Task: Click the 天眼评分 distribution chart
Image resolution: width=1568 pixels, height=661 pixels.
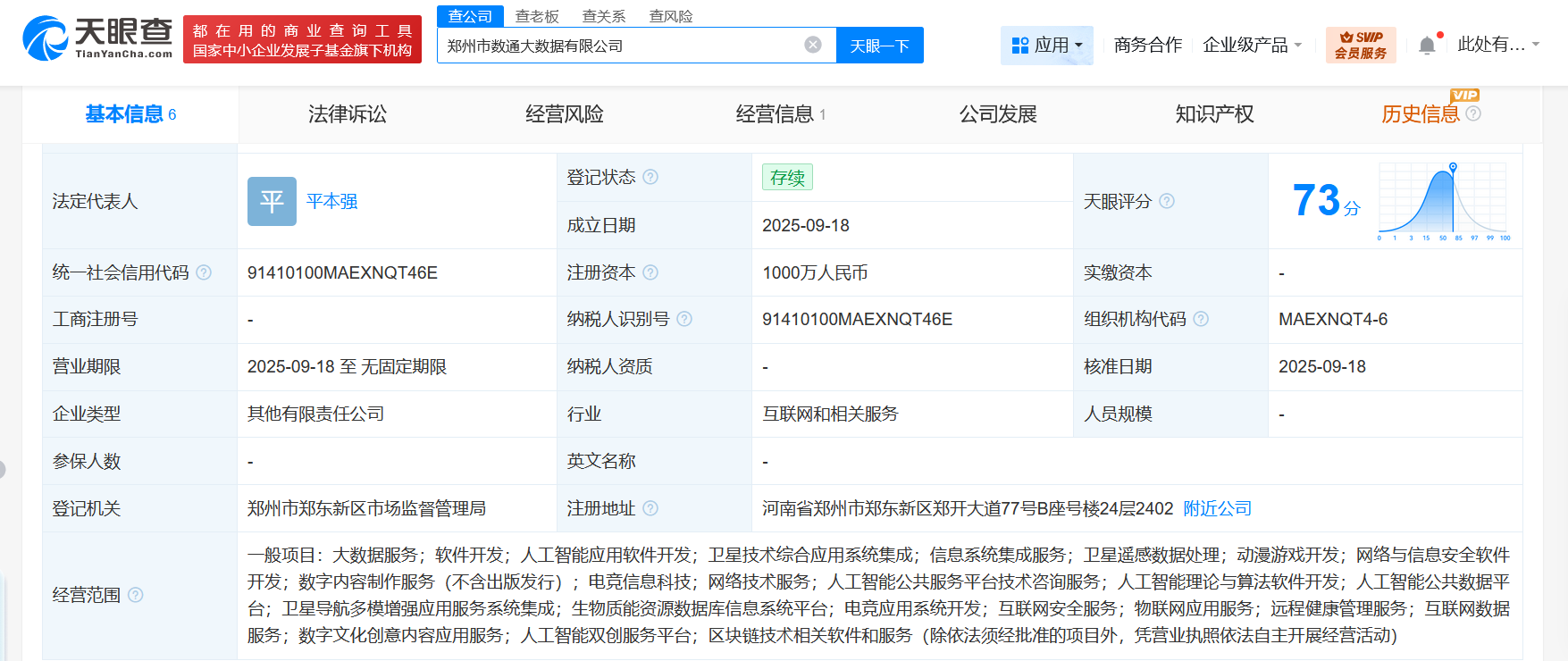Action: (x=1443, y=202)
